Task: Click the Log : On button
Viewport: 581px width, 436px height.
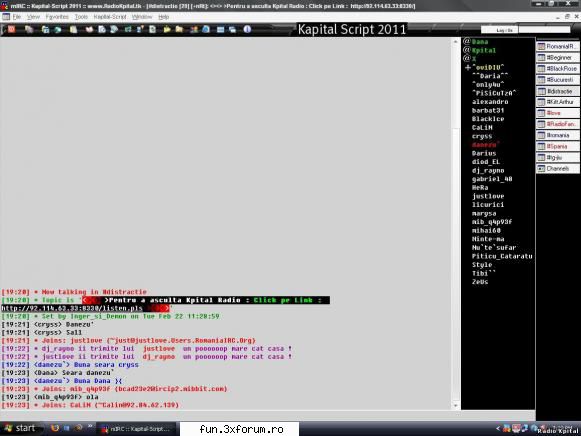Action: pyautogui.click(x=499, y=30)
